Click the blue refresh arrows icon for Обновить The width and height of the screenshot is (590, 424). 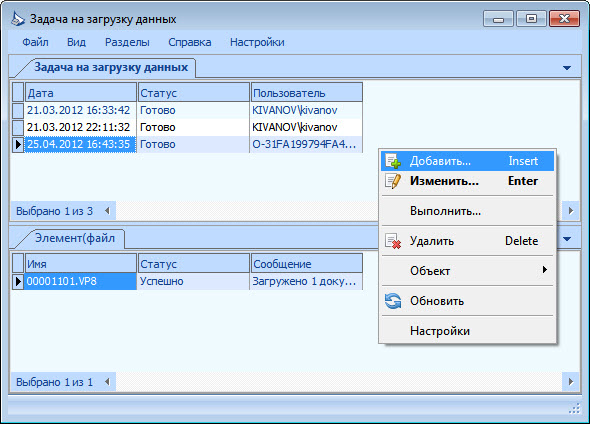coord(393,301)
